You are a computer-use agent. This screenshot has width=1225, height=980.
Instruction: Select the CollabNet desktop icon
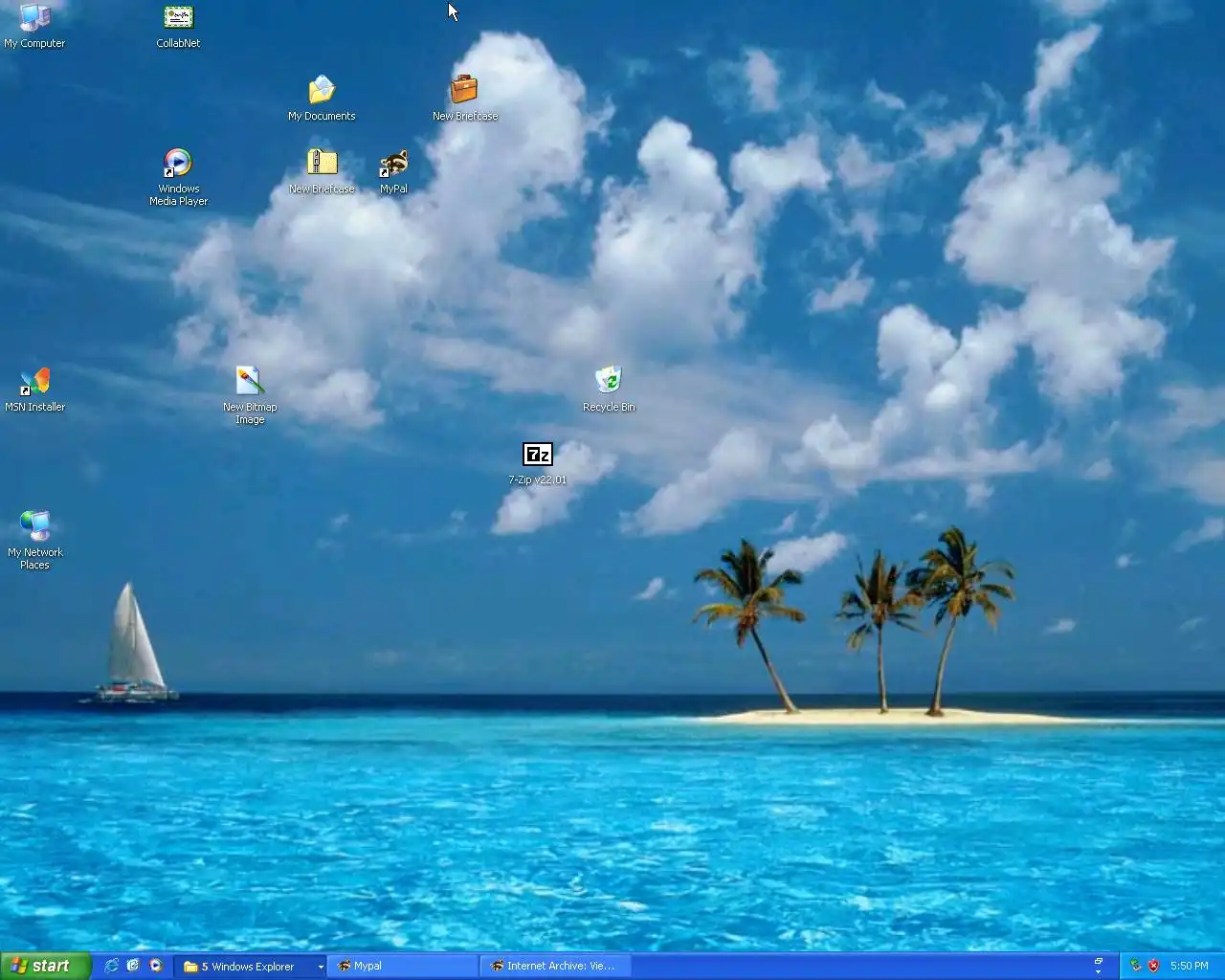178,17
